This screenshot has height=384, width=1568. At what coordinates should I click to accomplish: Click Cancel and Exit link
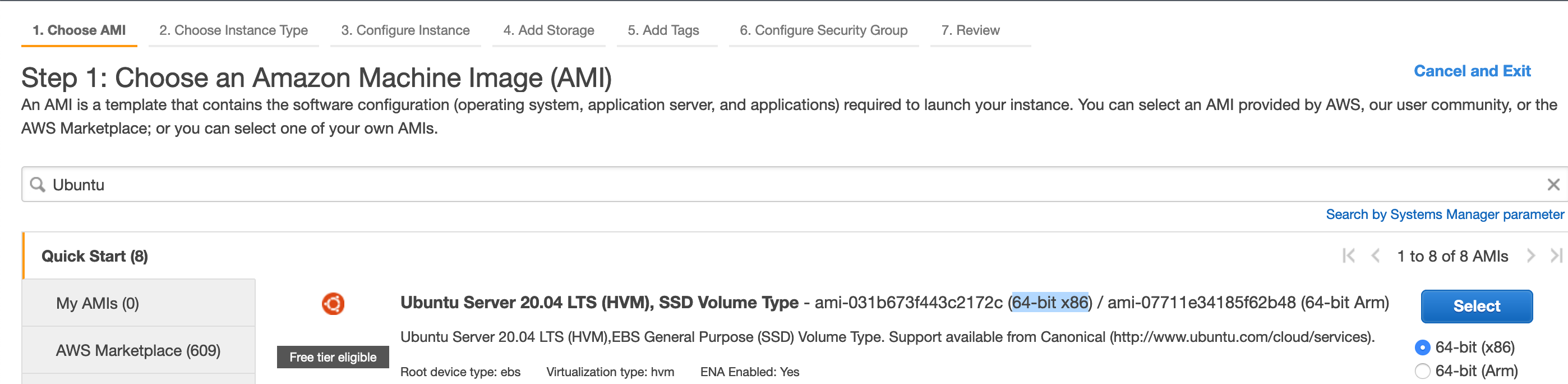(x=1471, y=71)
